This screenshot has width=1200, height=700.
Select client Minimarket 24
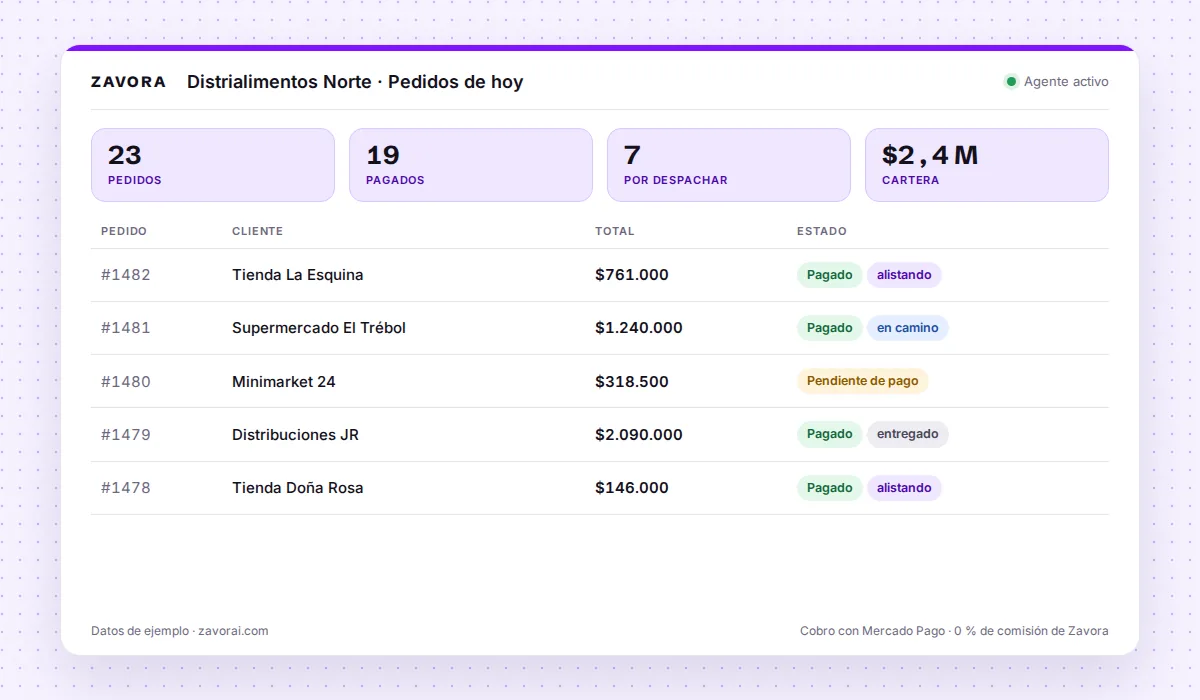coord(284,382)
